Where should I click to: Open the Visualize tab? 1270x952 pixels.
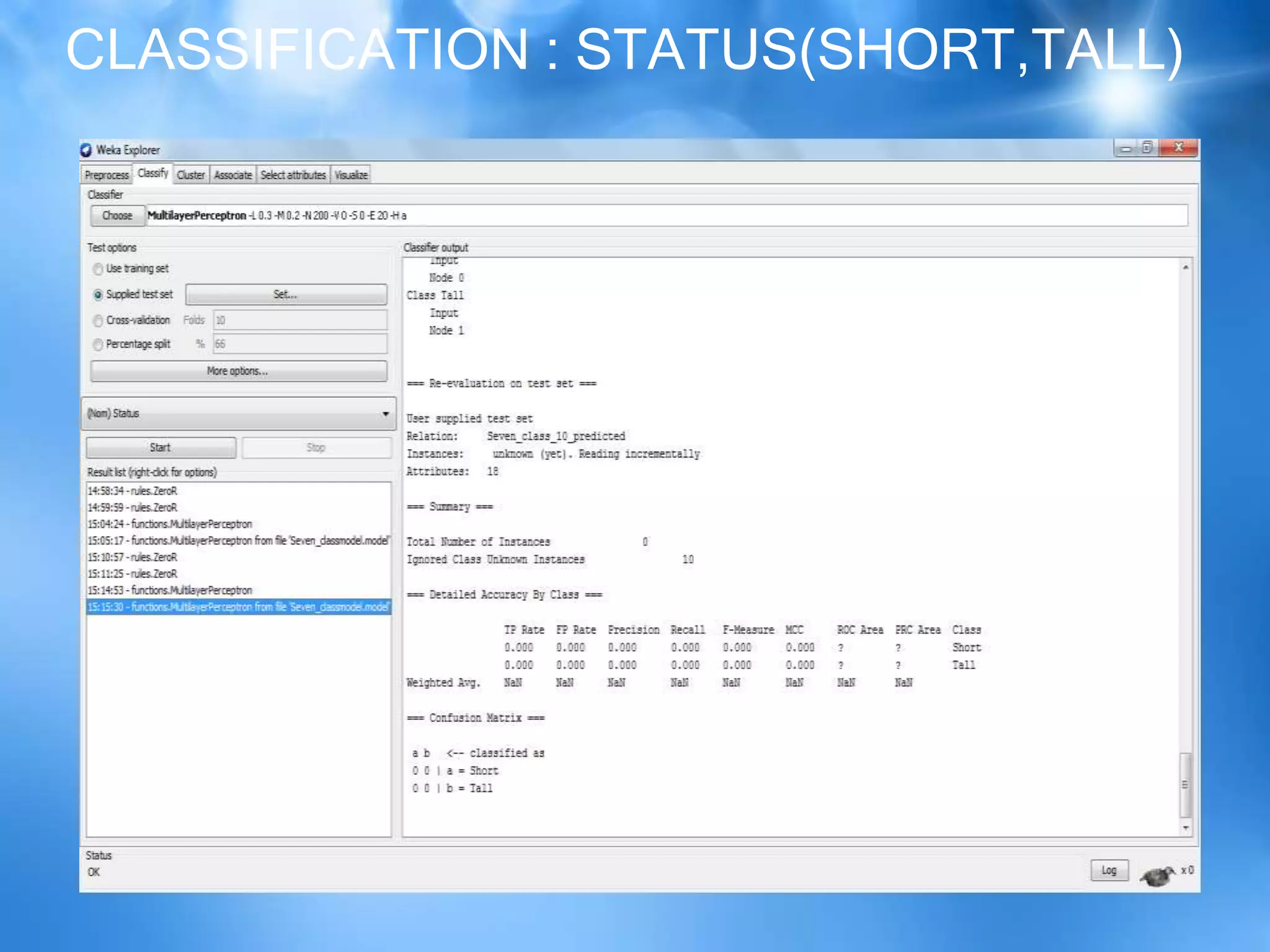pyautogui.click(x=351, y=175)
